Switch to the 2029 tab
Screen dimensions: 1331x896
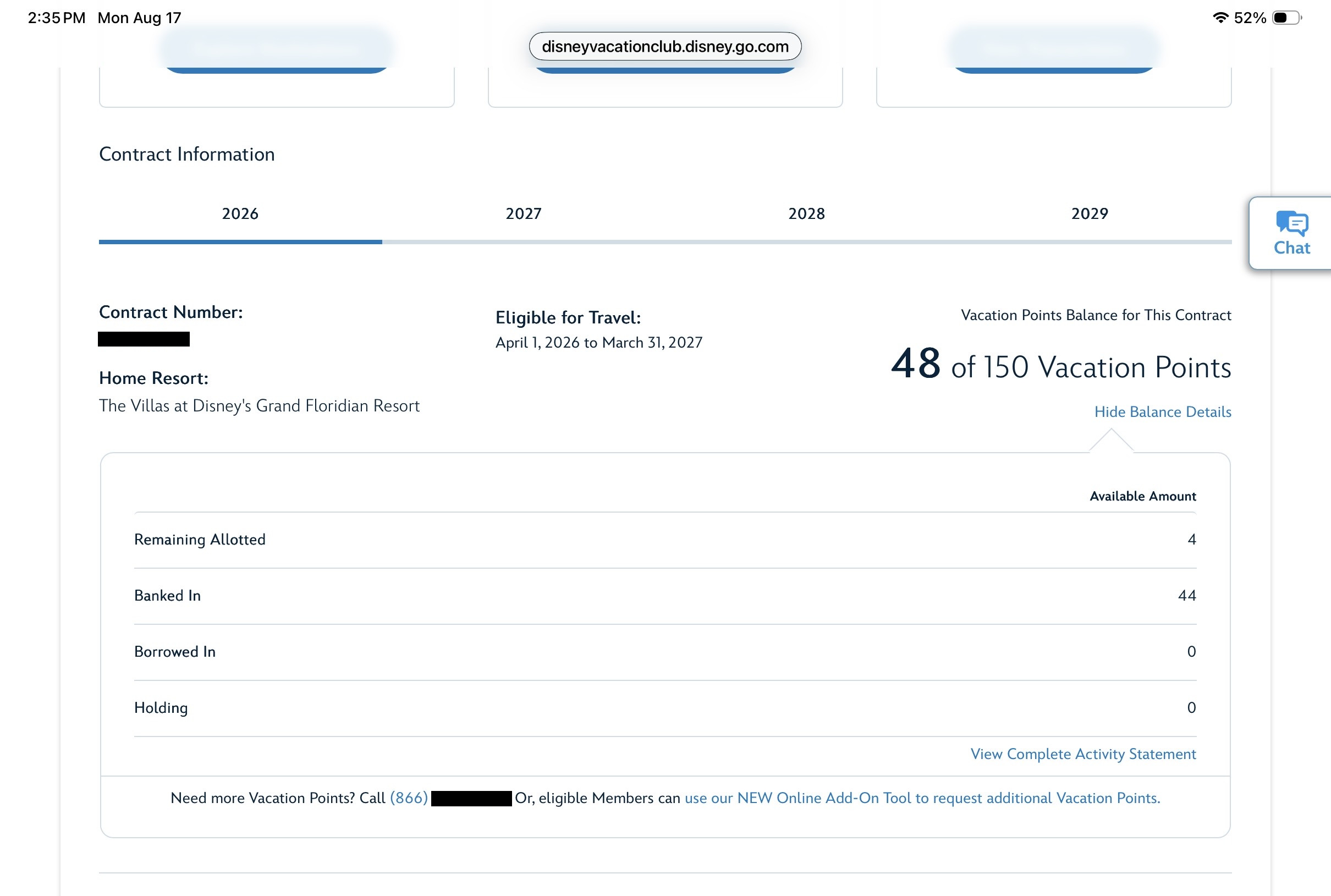(x=1090, y=214)
